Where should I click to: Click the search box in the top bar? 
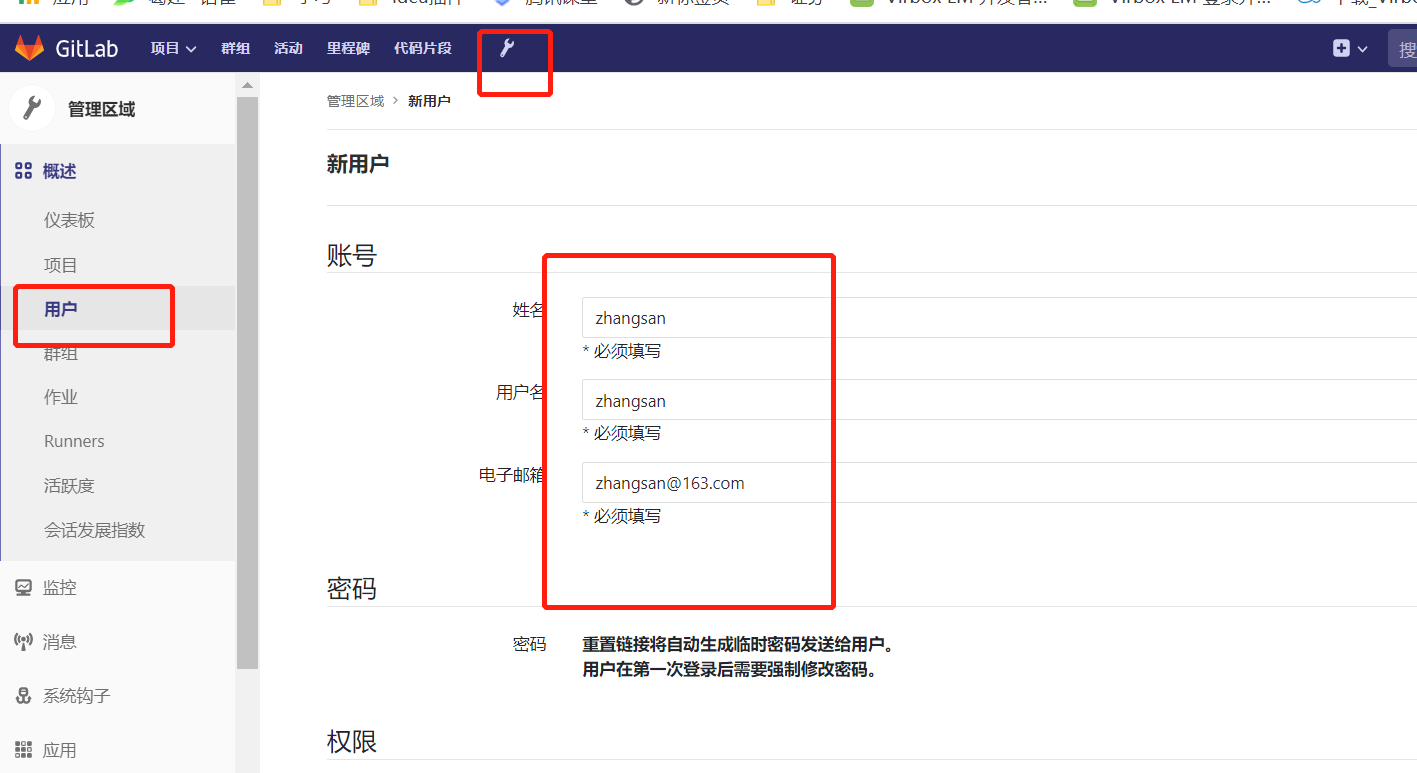[1402, 48]
